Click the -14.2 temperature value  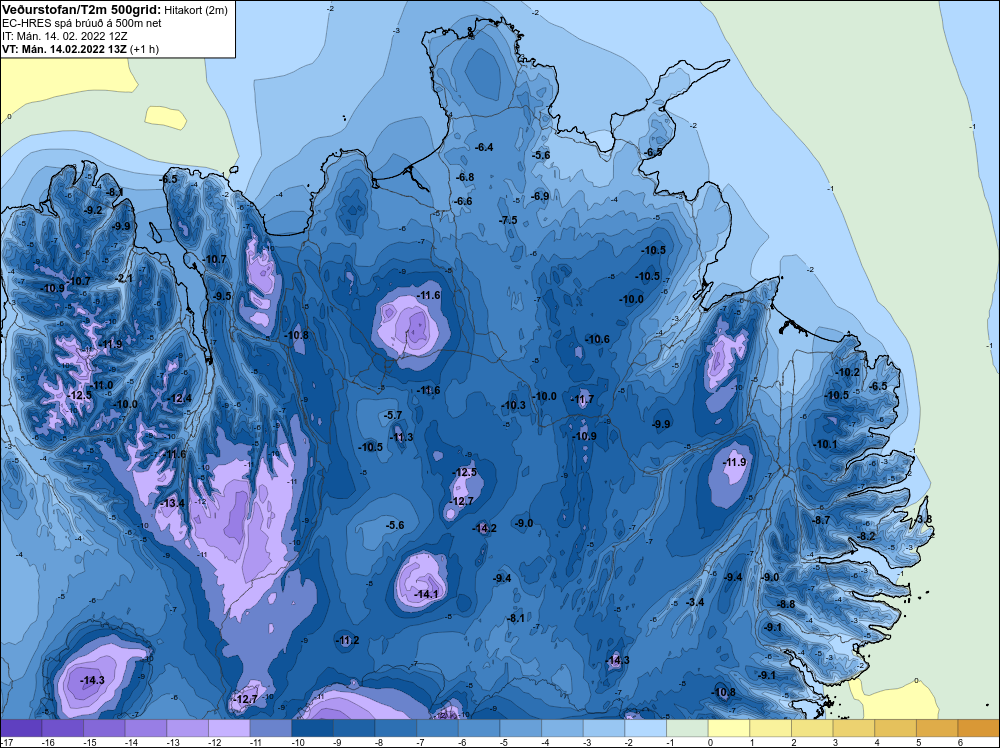[x=485, y=528]
